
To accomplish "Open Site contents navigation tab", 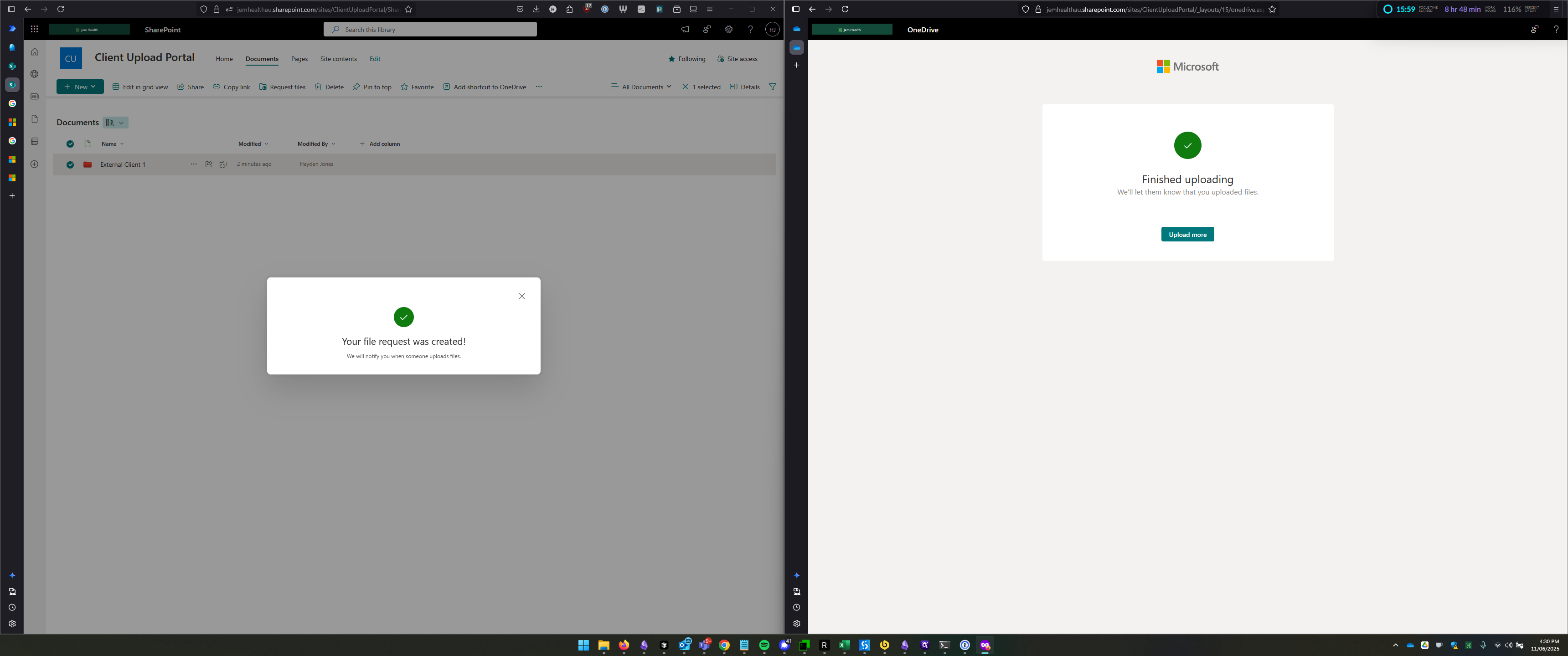I will (338, 59).
